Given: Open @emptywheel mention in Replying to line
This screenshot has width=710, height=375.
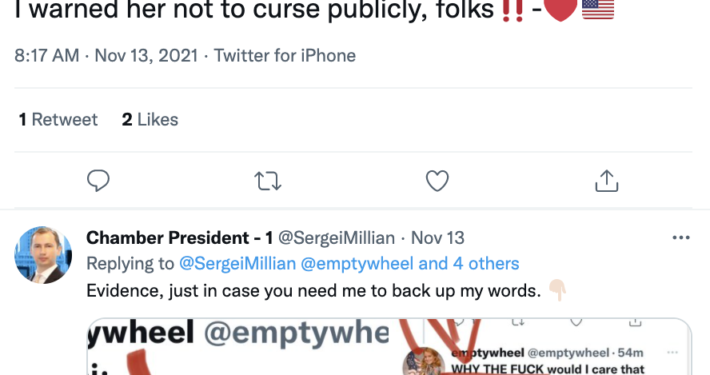Looking at the screenshot, I should [x=357, y=264].
